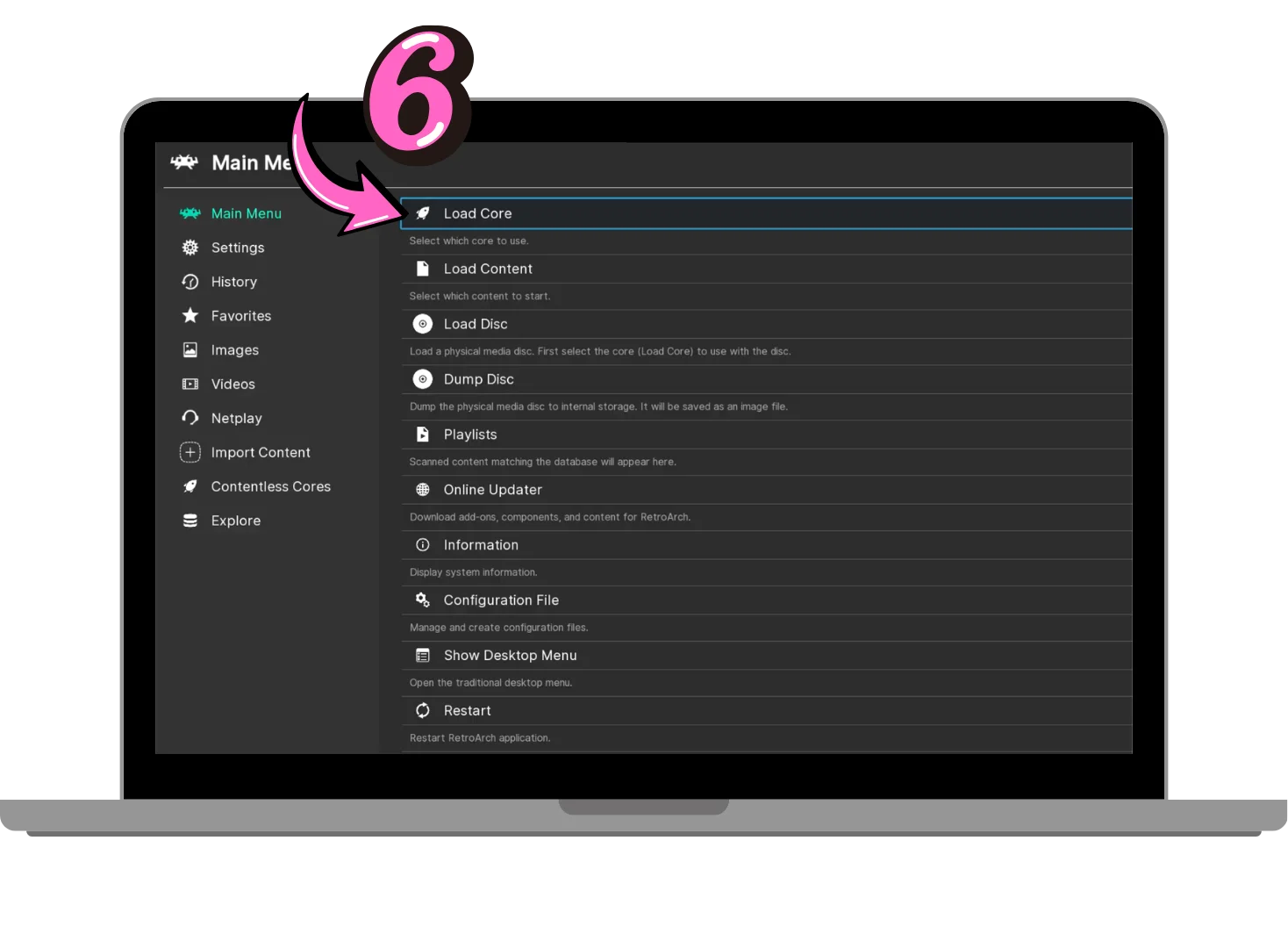The height and width of the screenshot is (934, 1288).
Task: Click the Images picture icon
Action: (190, 349)
